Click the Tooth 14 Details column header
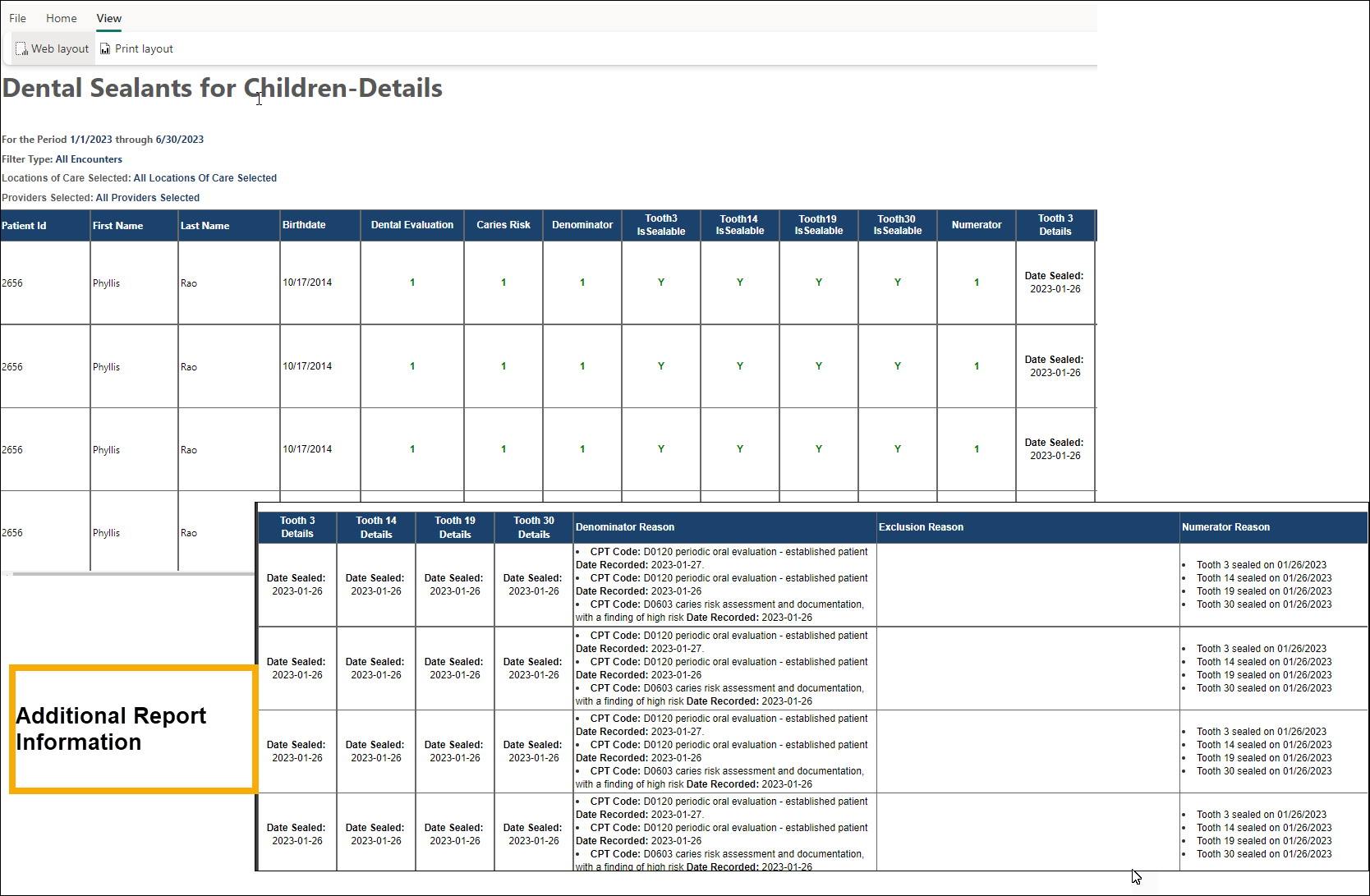Viewport: 1370px width, 896px height. [x=376, y=528]
